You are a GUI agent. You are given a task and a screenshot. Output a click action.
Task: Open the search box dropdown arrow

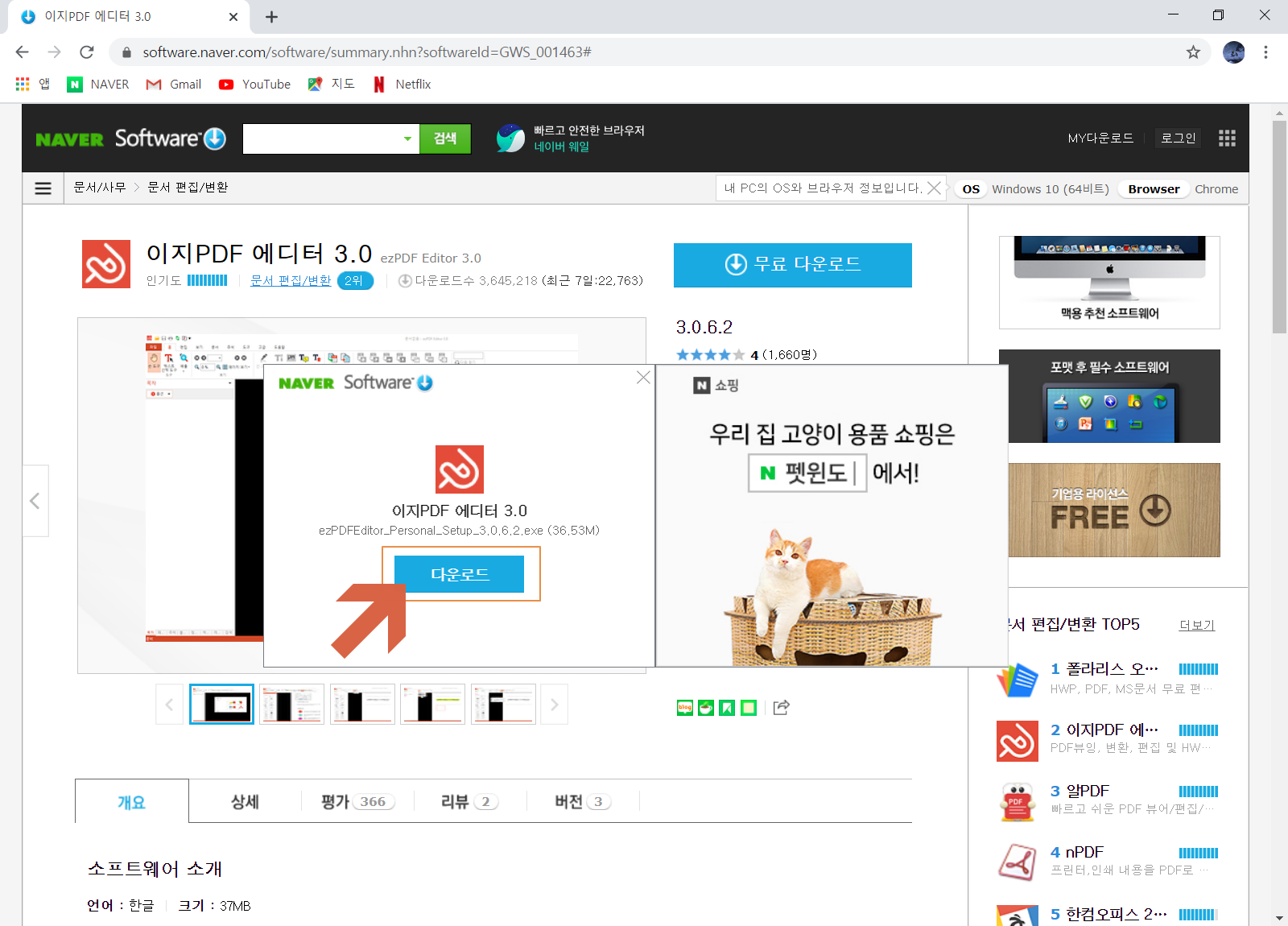407,138
